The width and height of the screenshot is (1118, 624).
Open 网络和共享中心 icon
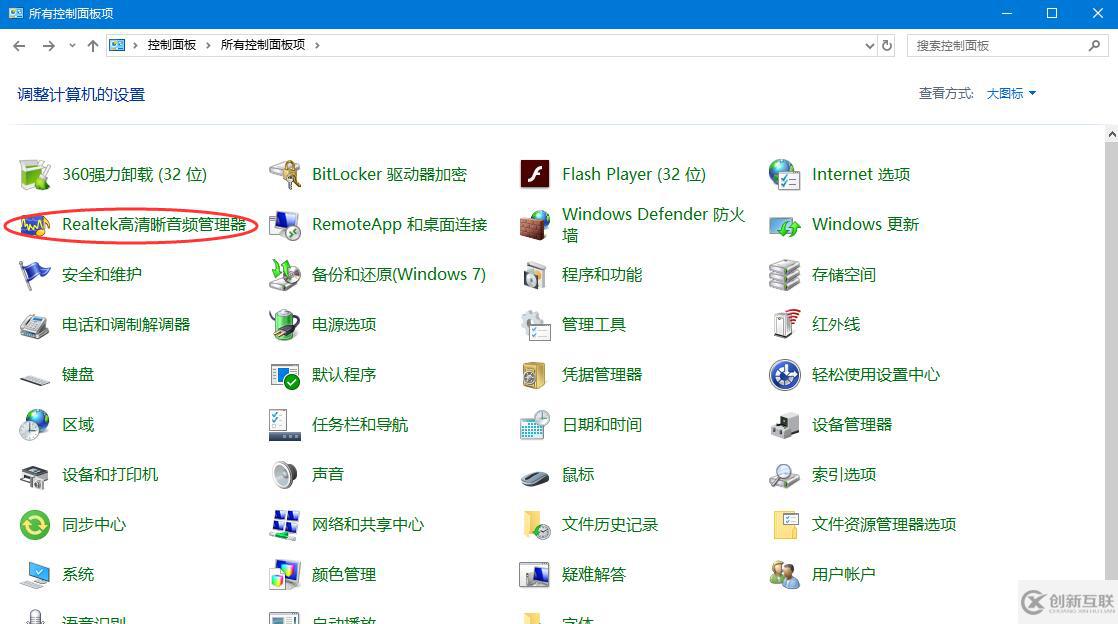[284, 526]
